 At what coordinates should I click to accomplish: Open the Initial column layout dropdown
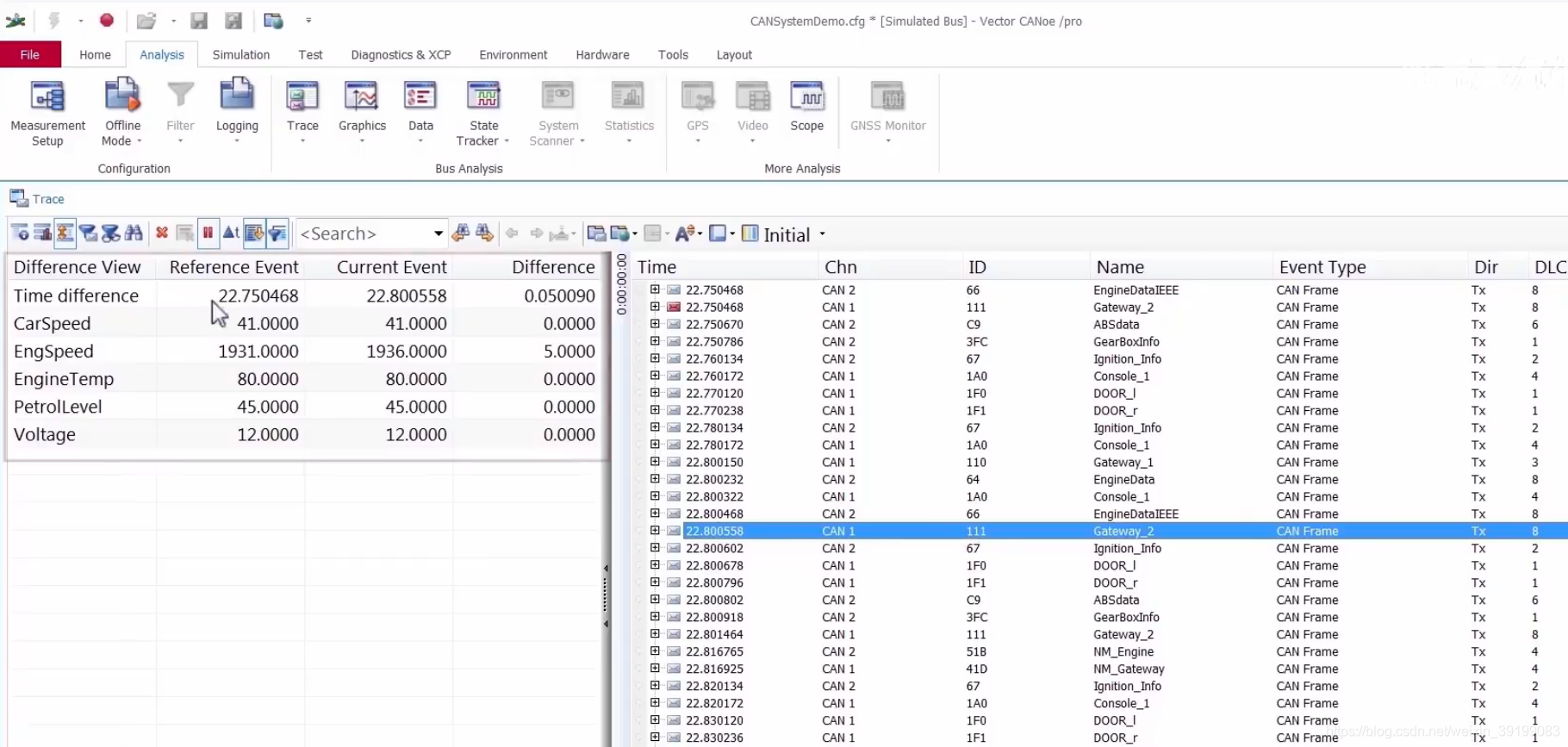(822, 234)
